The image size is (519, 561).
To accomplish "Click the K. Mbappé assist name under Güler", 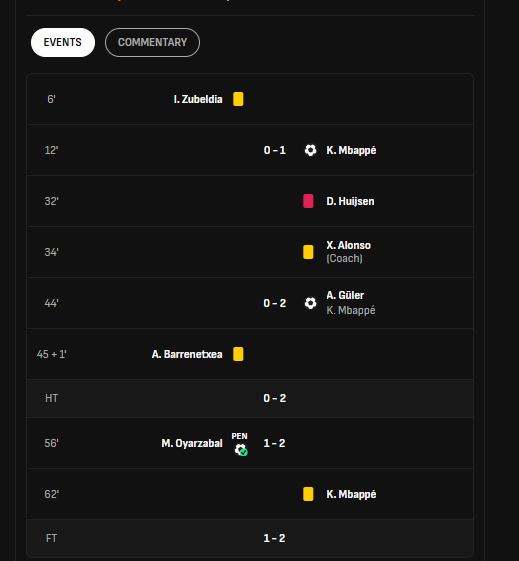I will coord(351,310).
